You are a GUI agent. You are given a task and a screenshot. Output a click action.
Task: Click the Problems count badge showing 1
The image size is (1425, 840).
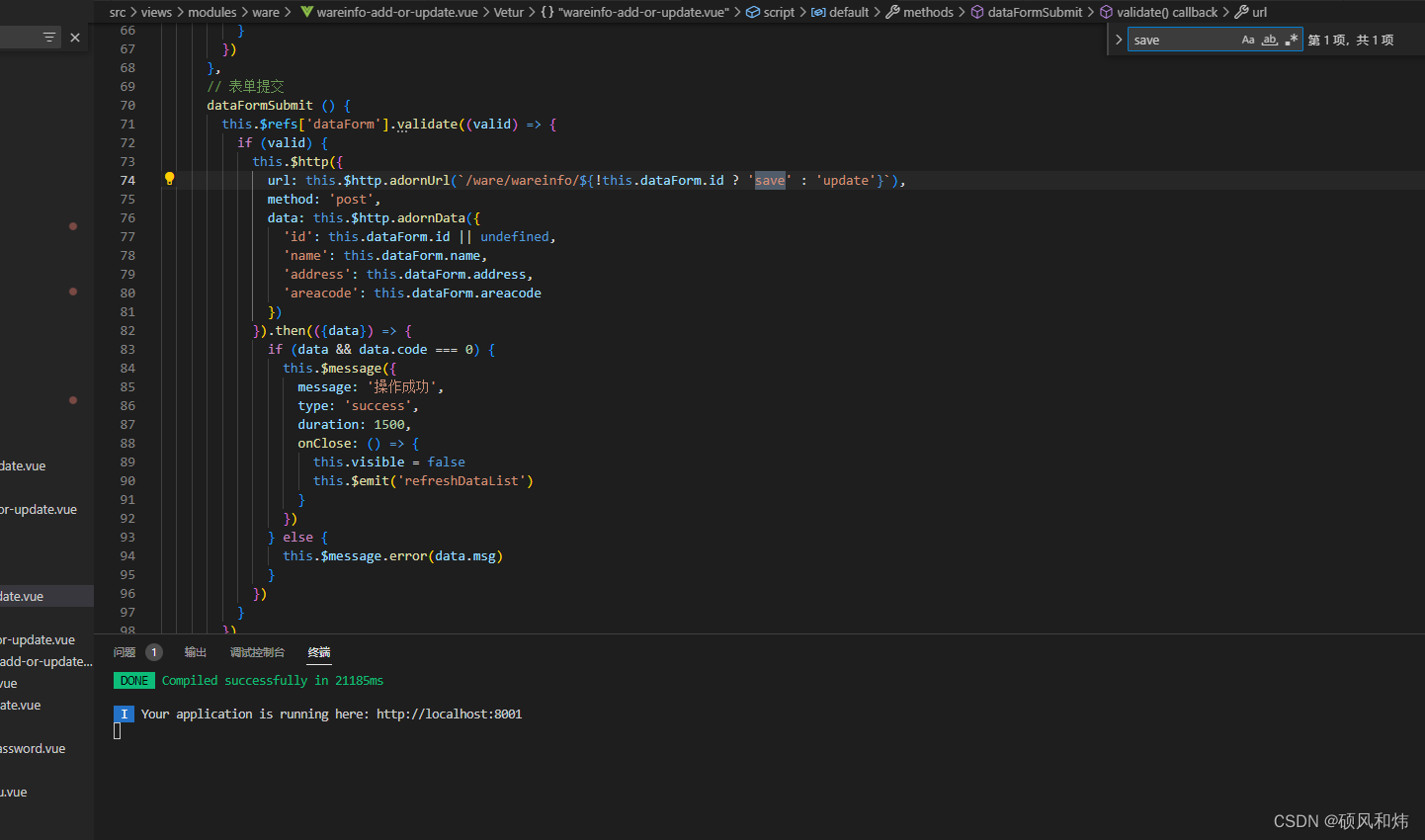pos(154,652)
